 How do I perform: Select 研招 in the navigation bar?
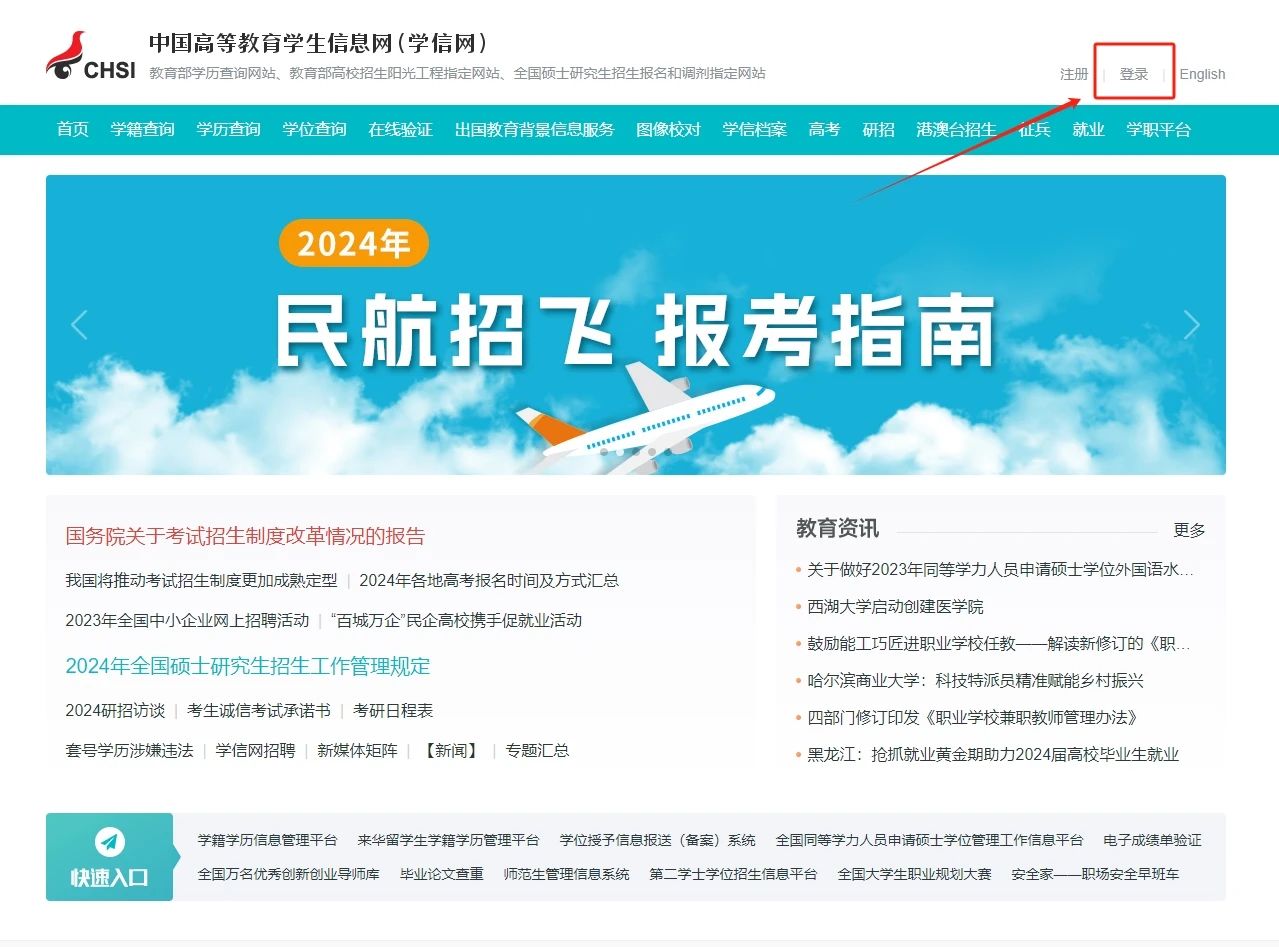click(x=878, y=129)
